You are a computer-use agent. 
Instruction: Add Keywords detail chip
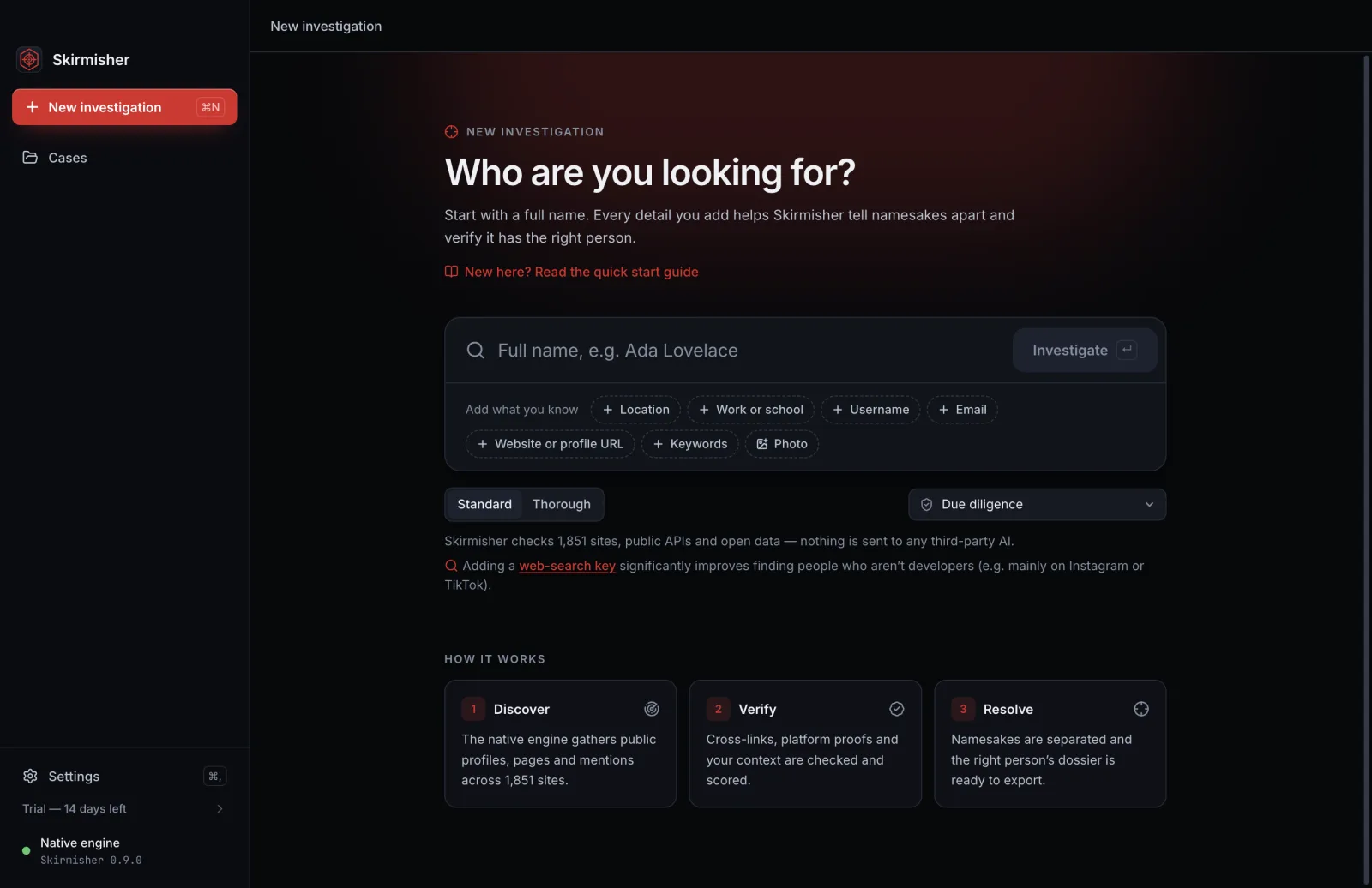click(x=690, y=444)
